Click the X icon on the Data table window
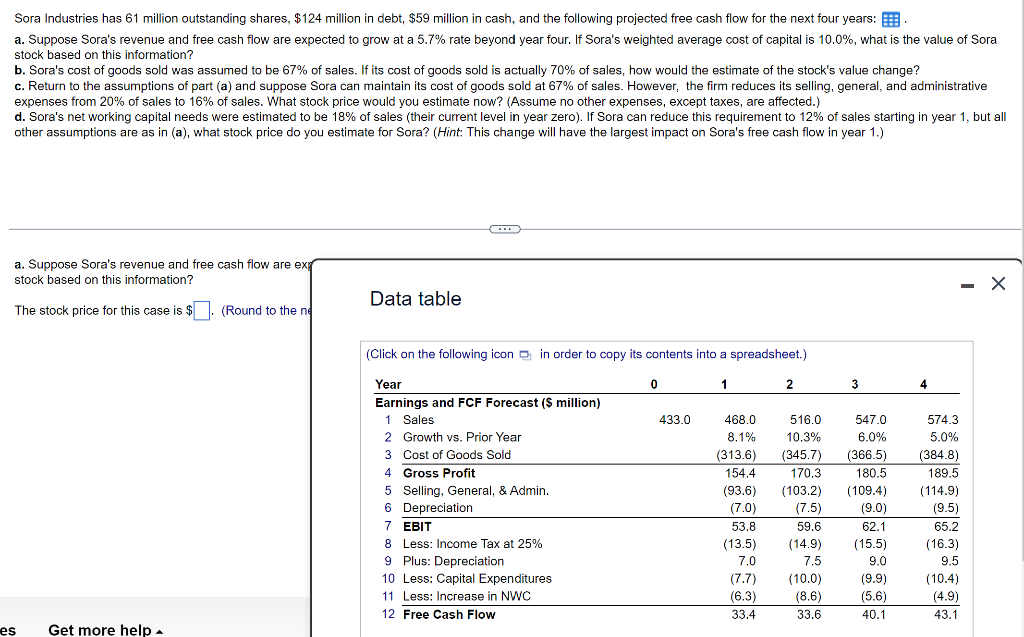Image resolution: width=1024 pixels, height=637 pixels. (x=997, y=283)
